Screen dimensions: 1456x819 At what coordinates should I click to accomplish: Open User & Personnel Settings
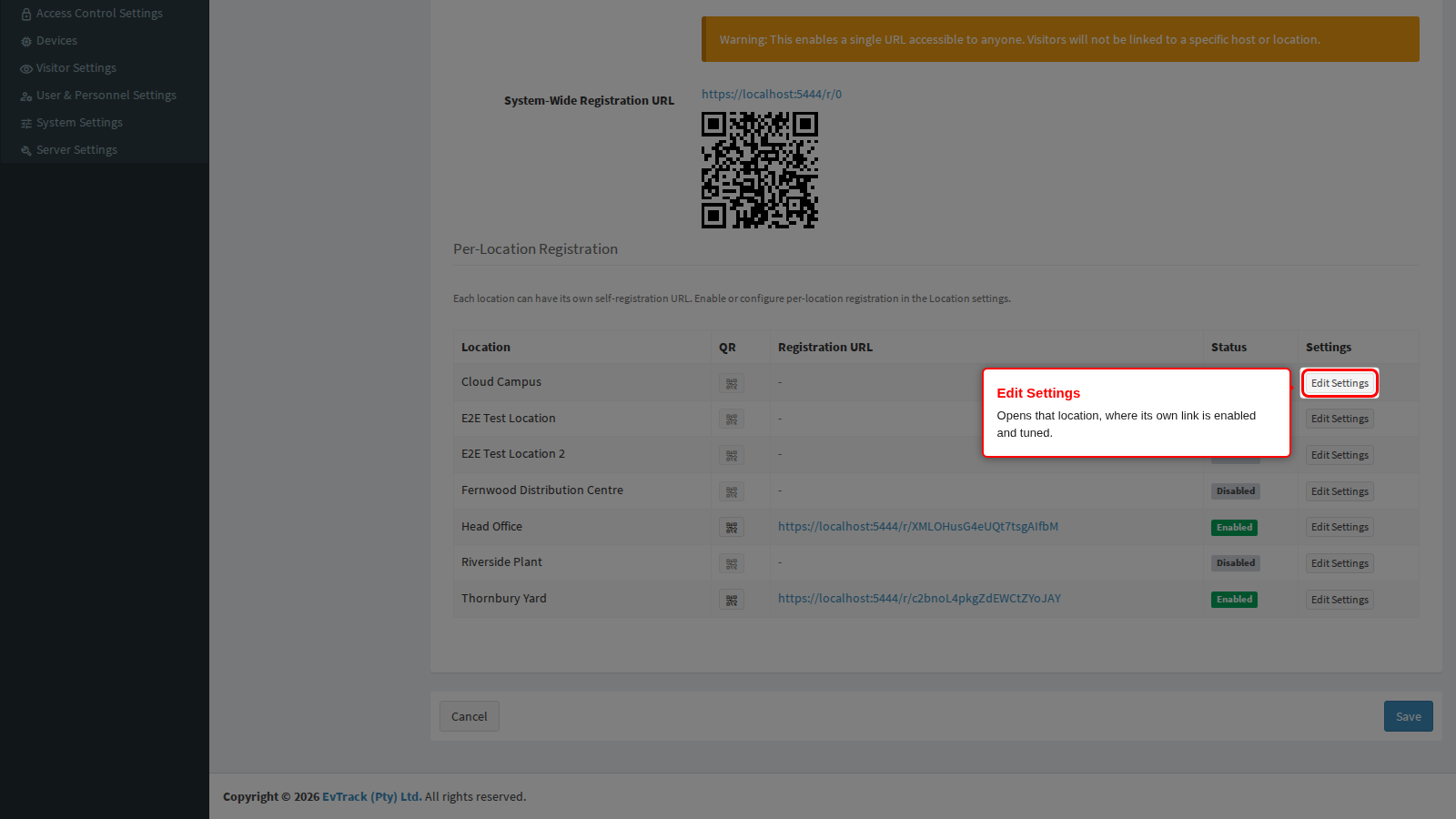98,96
